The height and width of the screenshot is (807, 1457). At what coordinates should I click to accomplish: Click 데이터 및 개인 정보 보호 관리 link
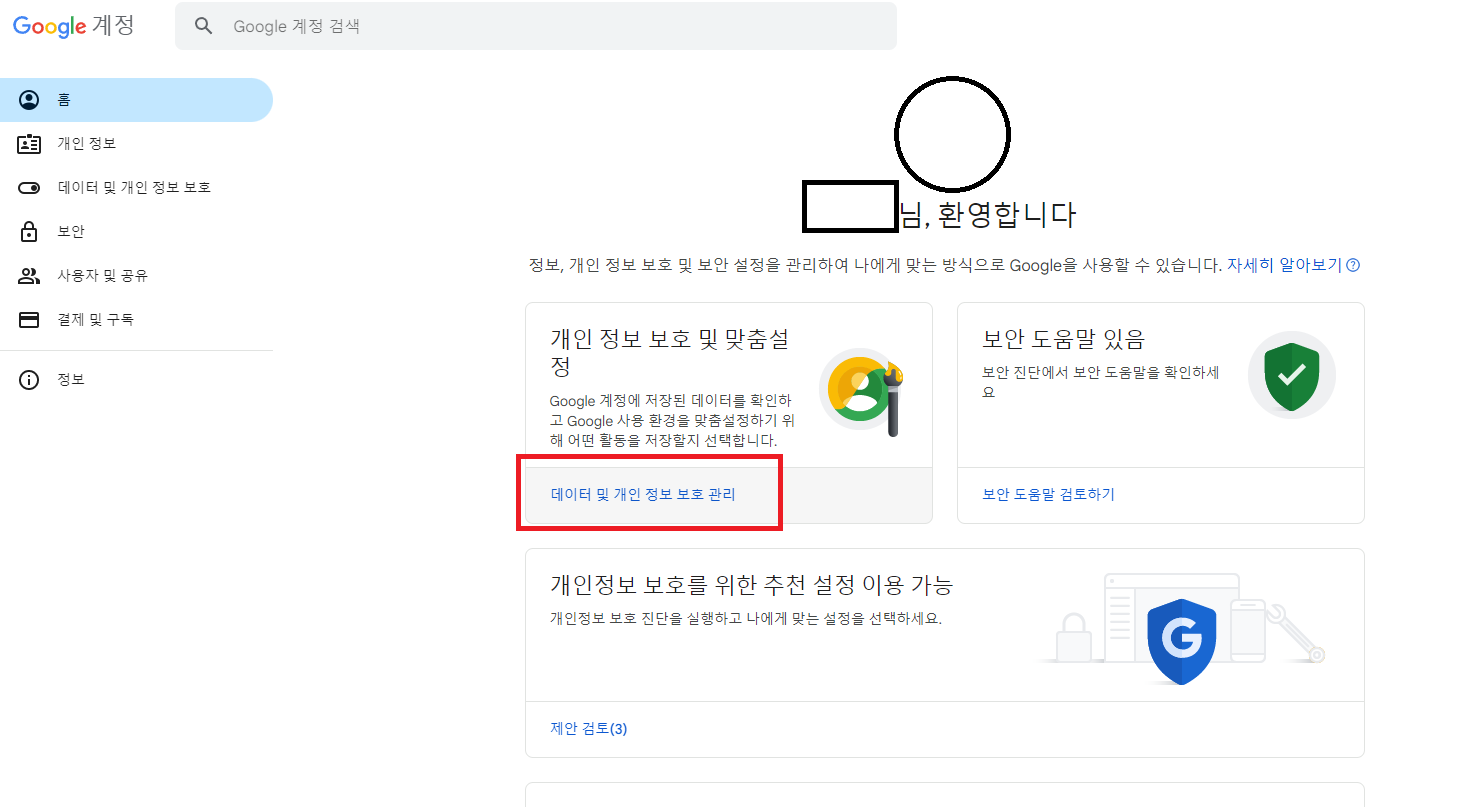643,494
